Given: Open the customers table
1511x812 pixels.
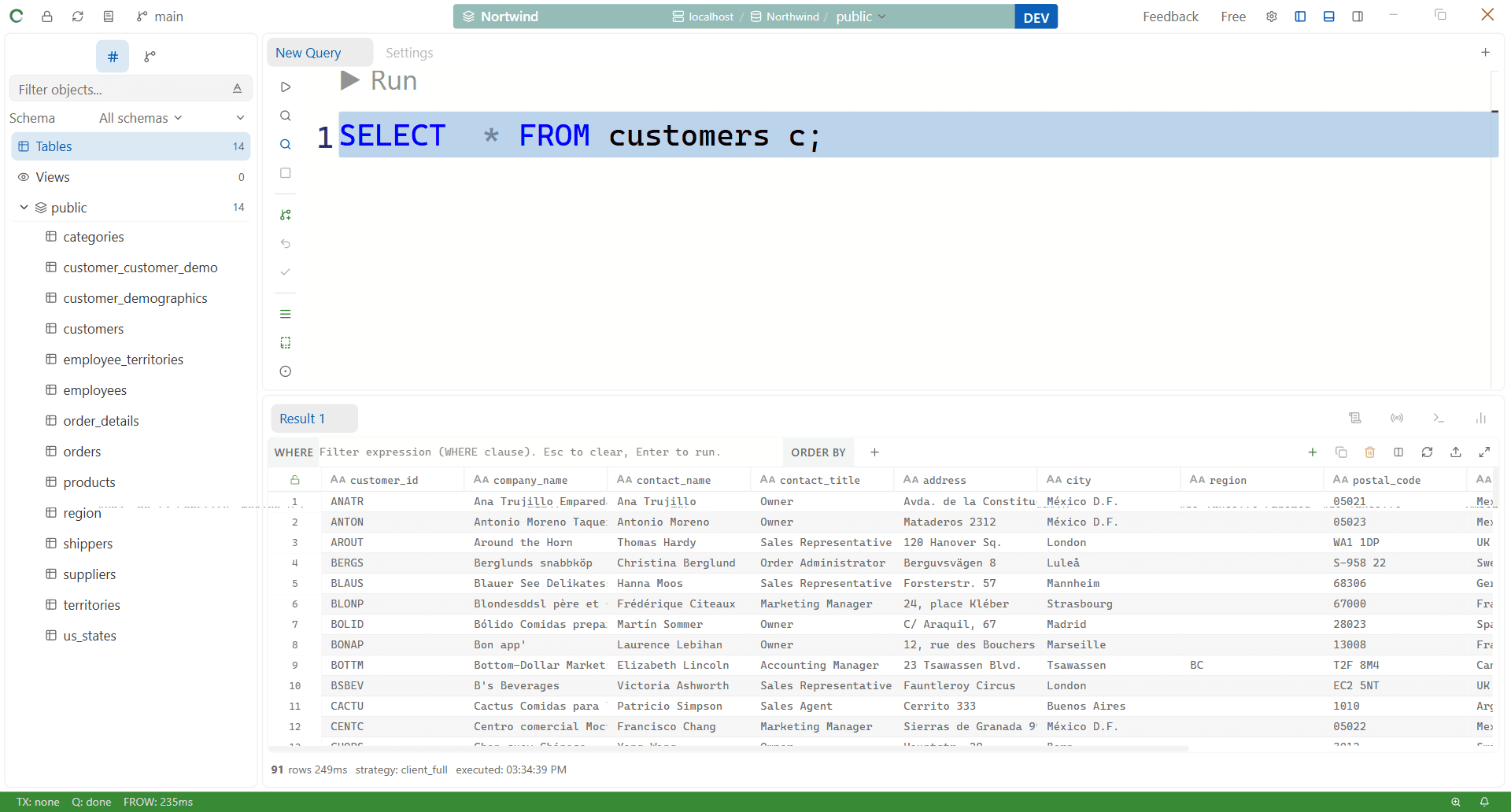Looking at the screenshot, I should [x=93, y=329].
